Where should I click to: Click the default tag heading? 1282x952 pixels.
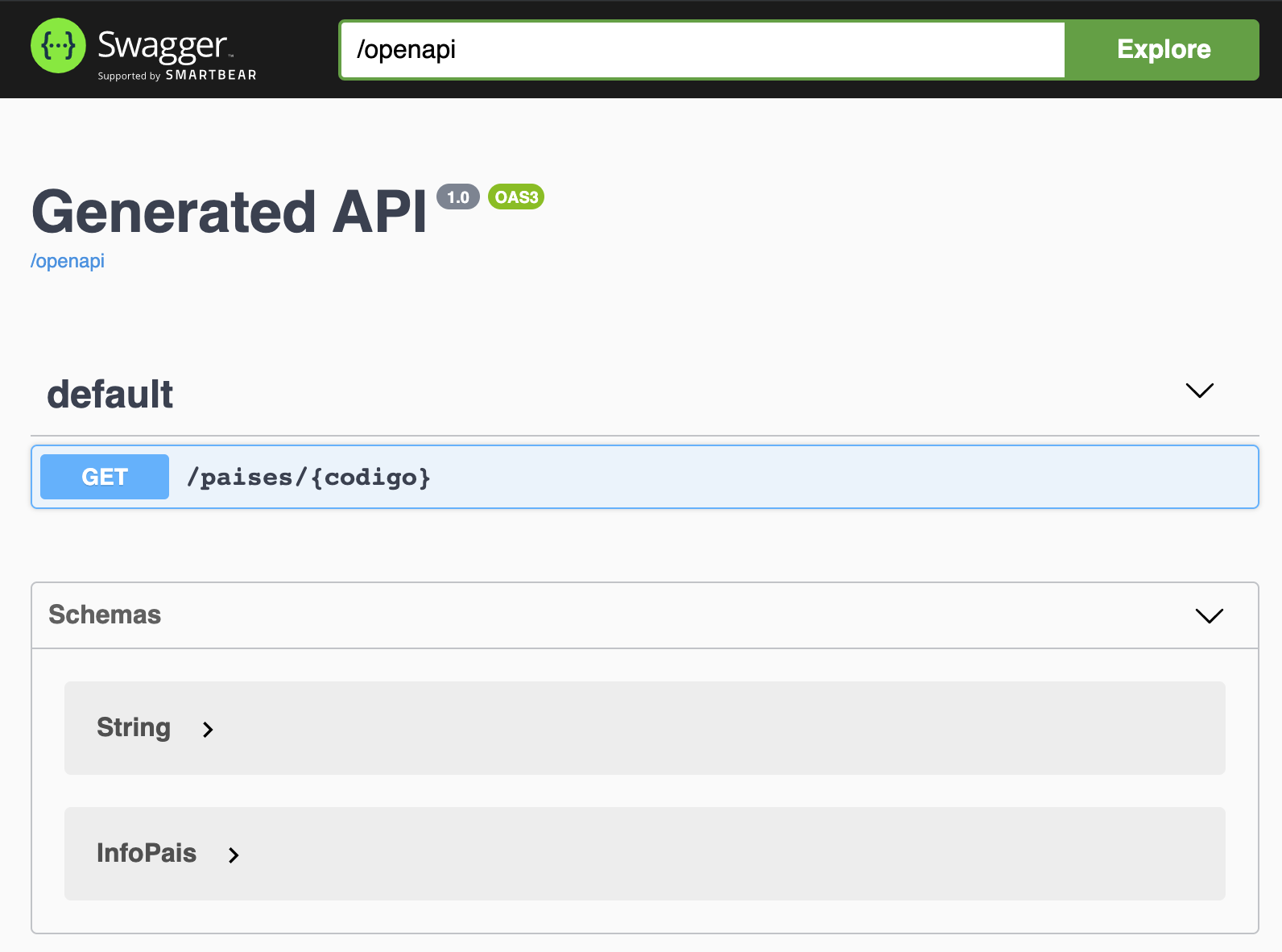[110, 395]
